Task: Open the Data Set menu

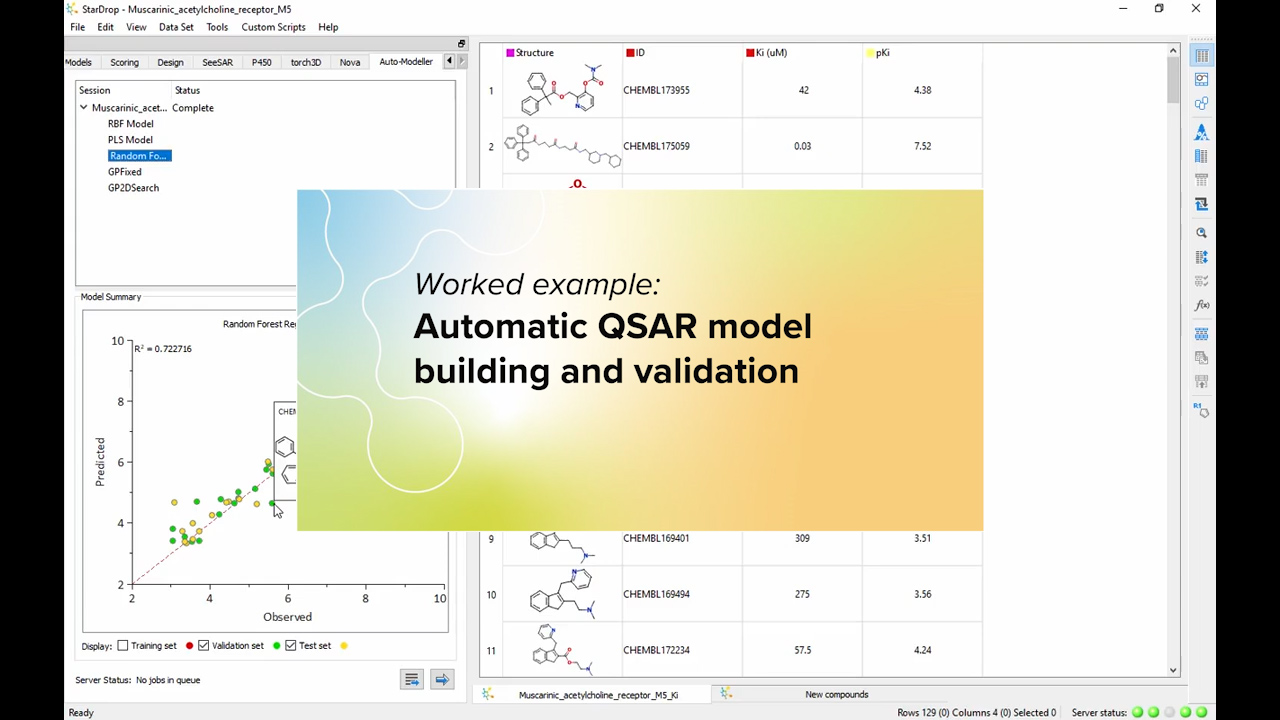Action: (x=176, y=27)
